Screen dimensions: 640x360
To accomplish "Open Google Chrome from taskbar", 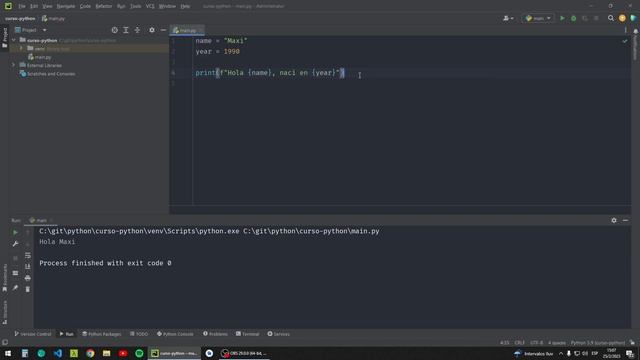I will click(x=90, y=353).
